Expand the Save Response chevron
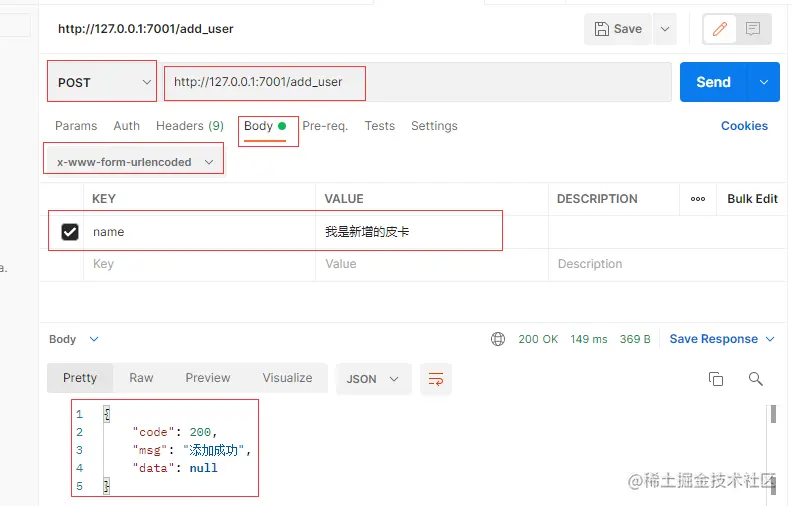 click(x=770, y=339)
